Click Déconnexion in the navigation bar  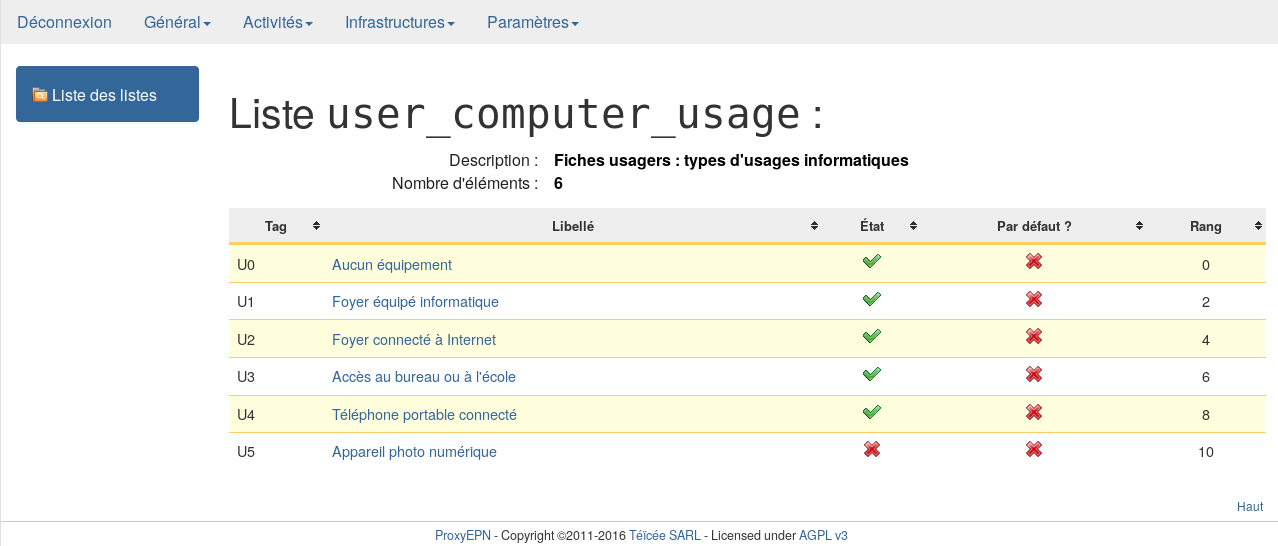pyautogui.click(x=64, y=22)
